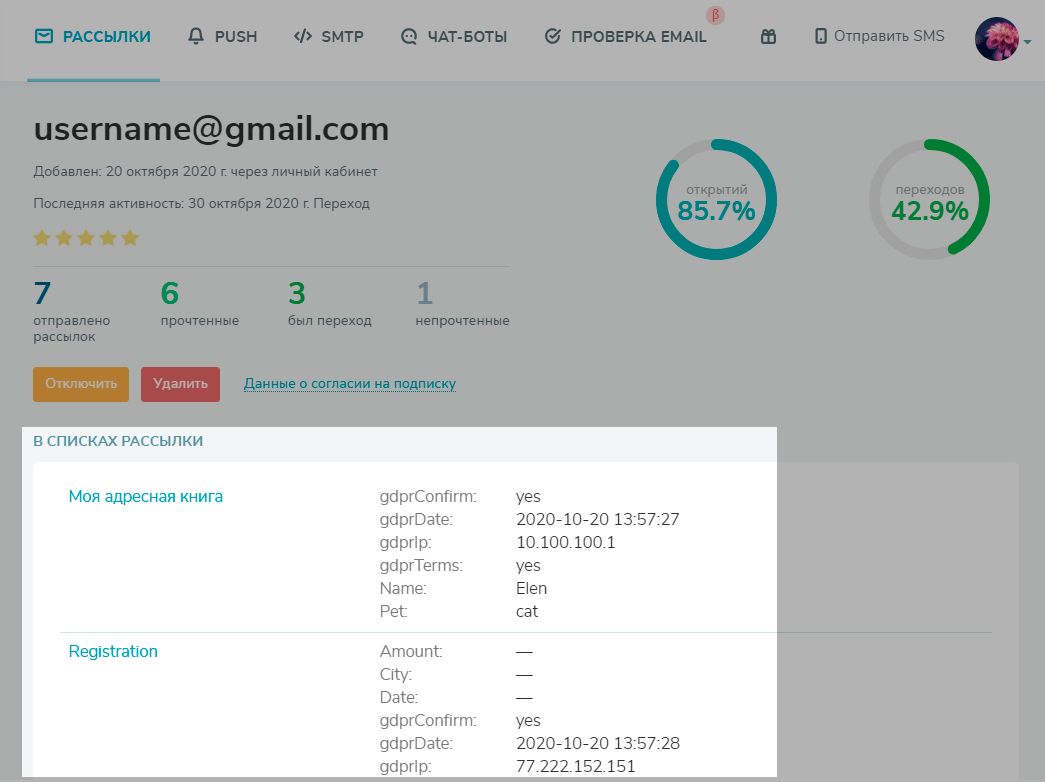Viewport: 1045px width, 782px height.
Task: Click the Последняя активность line
Action: [201, 203]
